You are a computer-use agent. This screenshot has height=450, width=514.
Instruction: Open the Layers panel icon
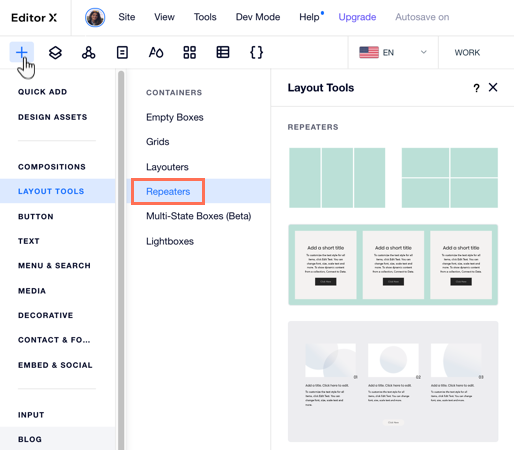click(55, 52)
